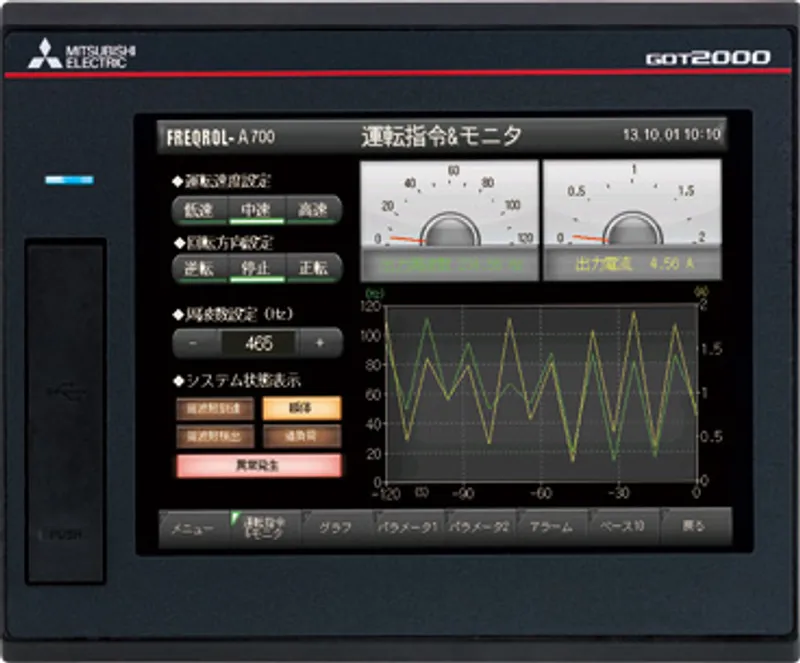Tap the -90 label on graph time axis
The height and width of the screenshot is (663, 800).
coord(463,494)
